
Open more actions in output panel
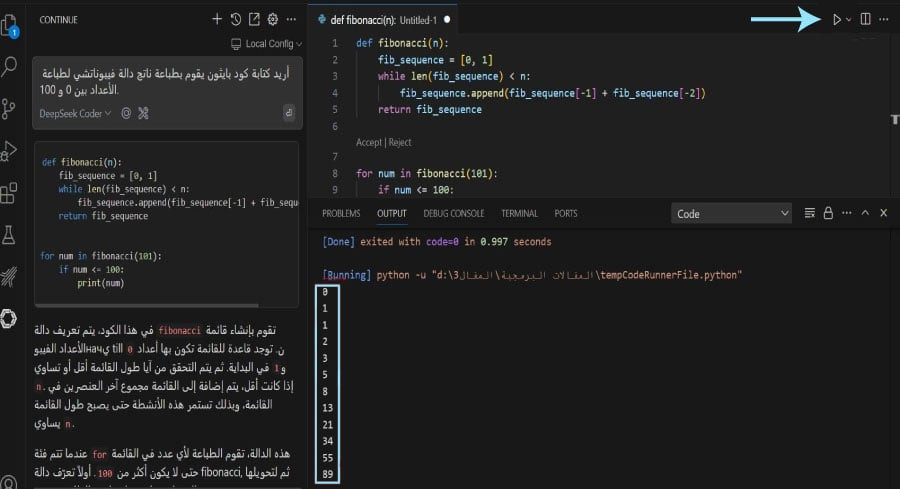(x=847, y=213)
